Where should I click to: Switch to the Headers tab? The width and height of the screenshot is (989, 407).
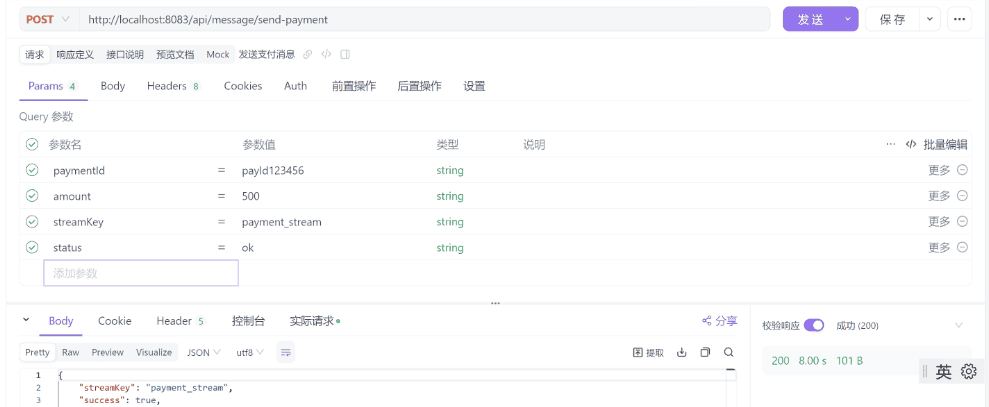(x=173, y=86)
